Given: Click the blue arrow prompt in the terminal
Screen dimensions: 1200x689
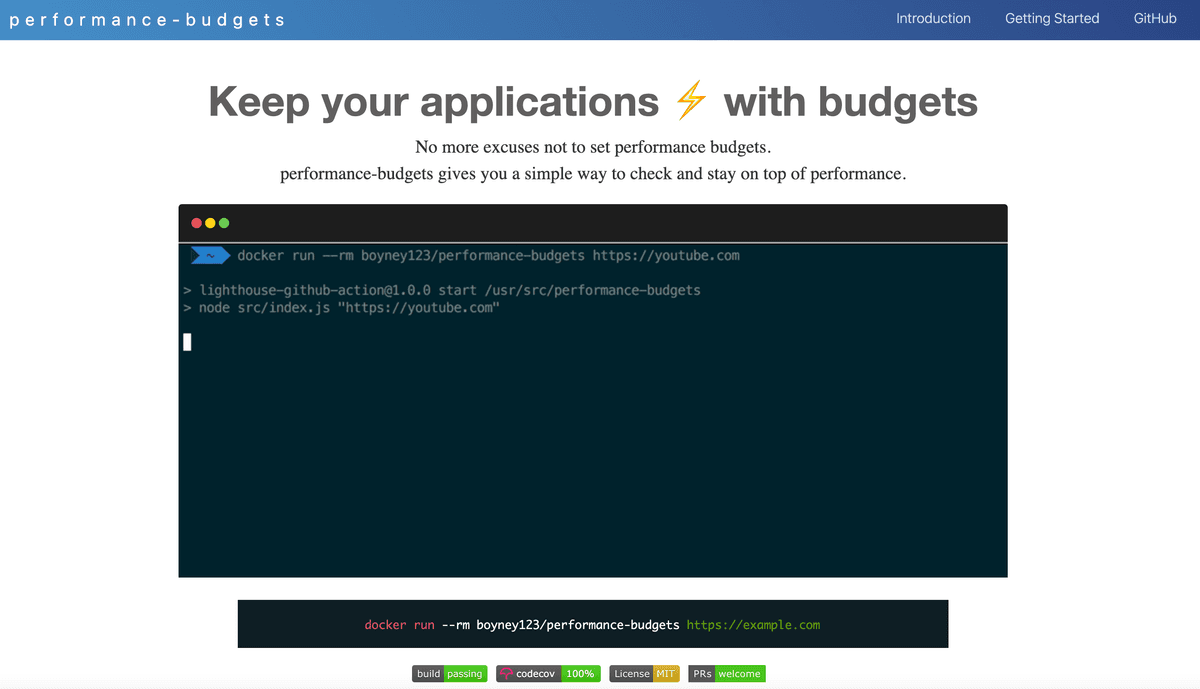Looking at the screenshot, I should tap(210, 255).
